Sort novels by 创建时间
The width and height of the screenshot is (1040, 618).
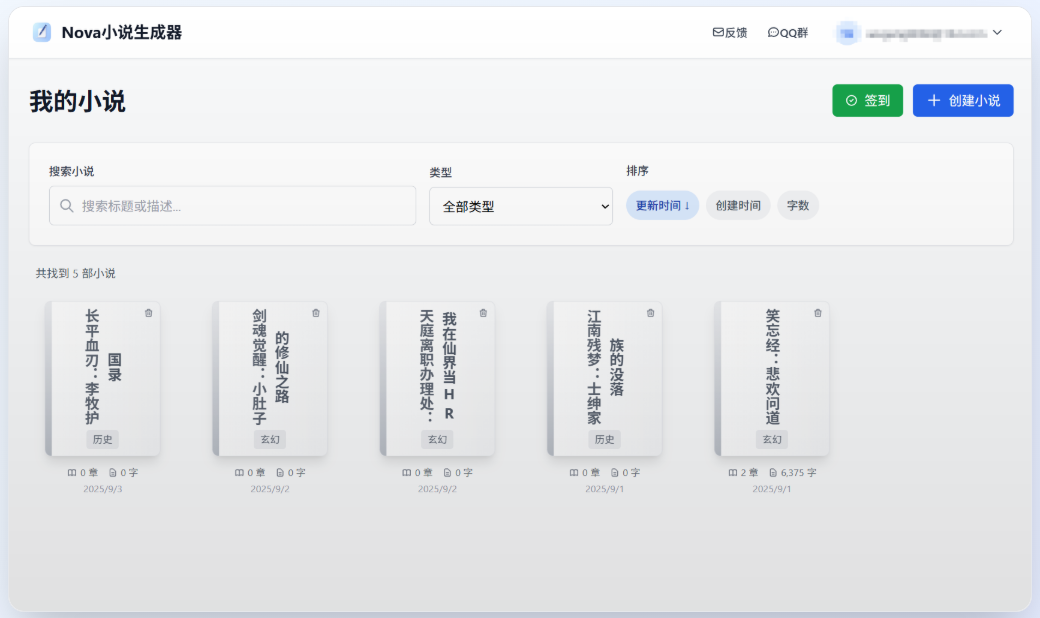click(x=738, y=206)
